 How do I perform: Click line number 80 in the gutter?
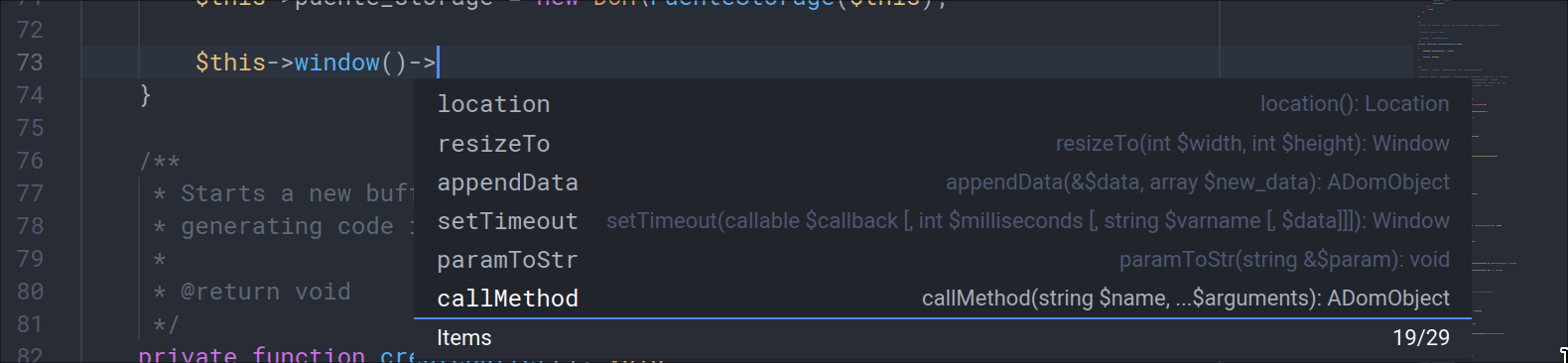(x=30, y=292)
